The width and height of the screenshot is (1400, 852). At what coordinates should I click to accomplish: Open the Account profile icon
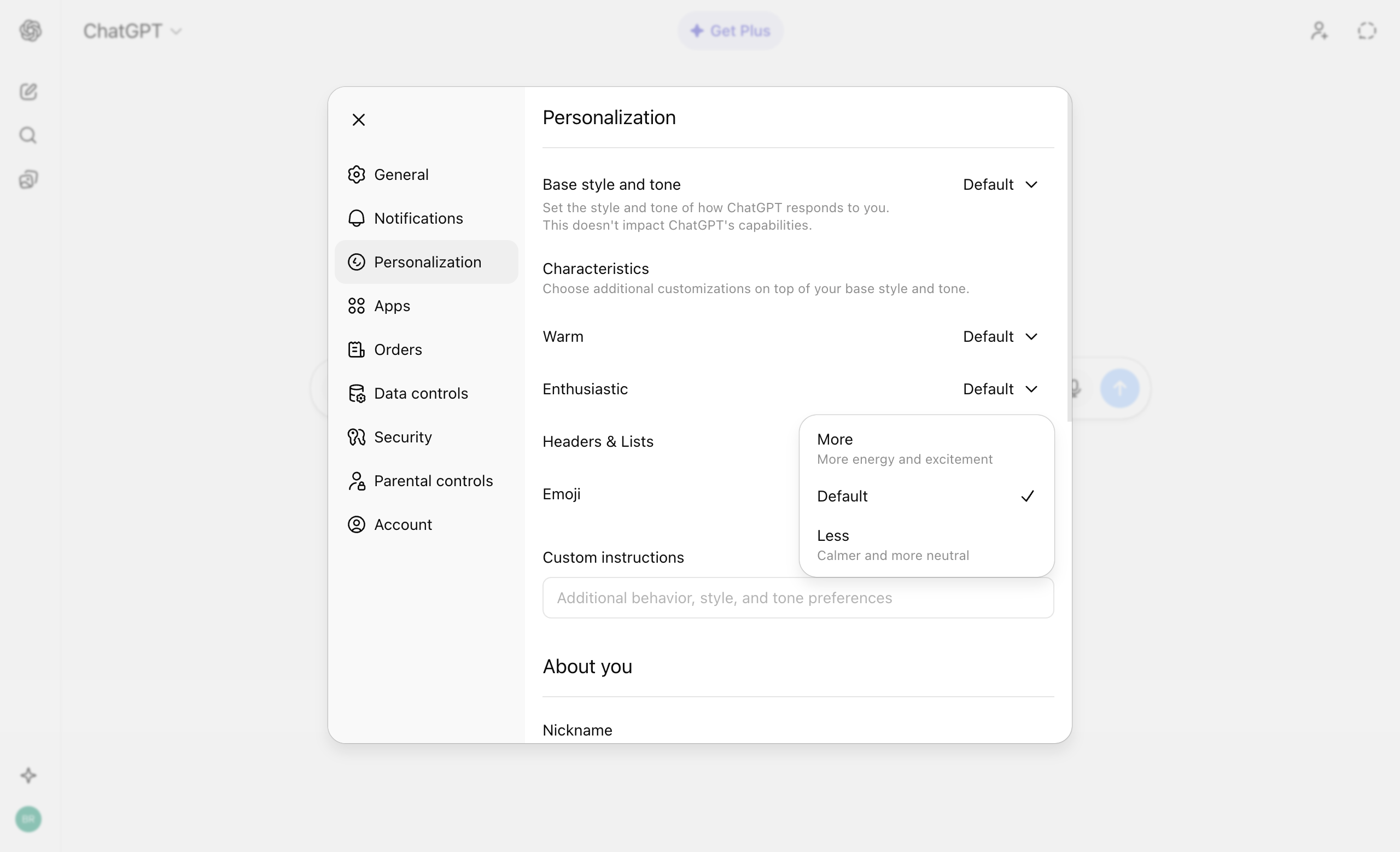click(356, 524)
